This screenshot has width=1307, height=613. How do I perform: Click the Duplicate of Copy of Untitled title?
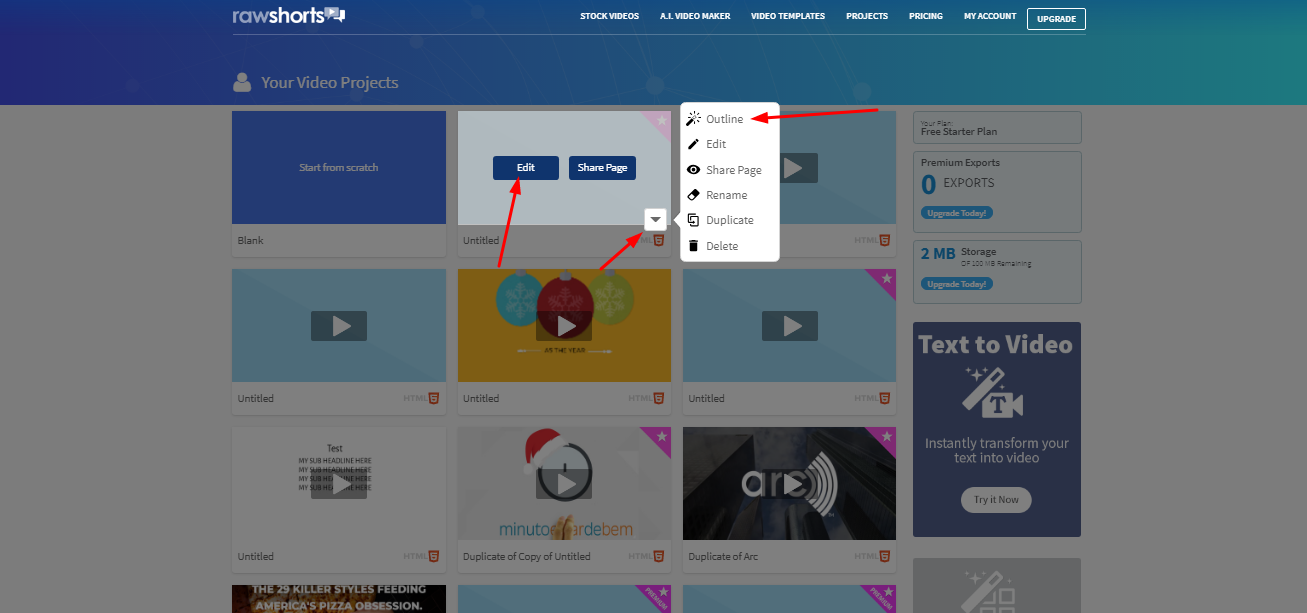(527, 556)
